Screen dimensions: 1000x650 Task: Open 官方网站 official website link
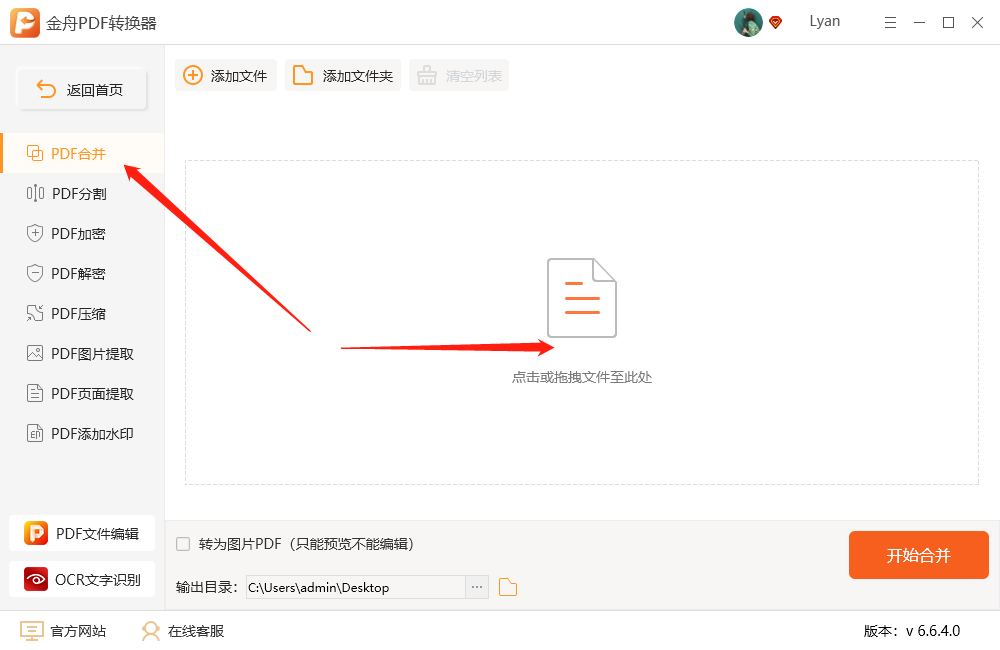(x=62, y=631)
